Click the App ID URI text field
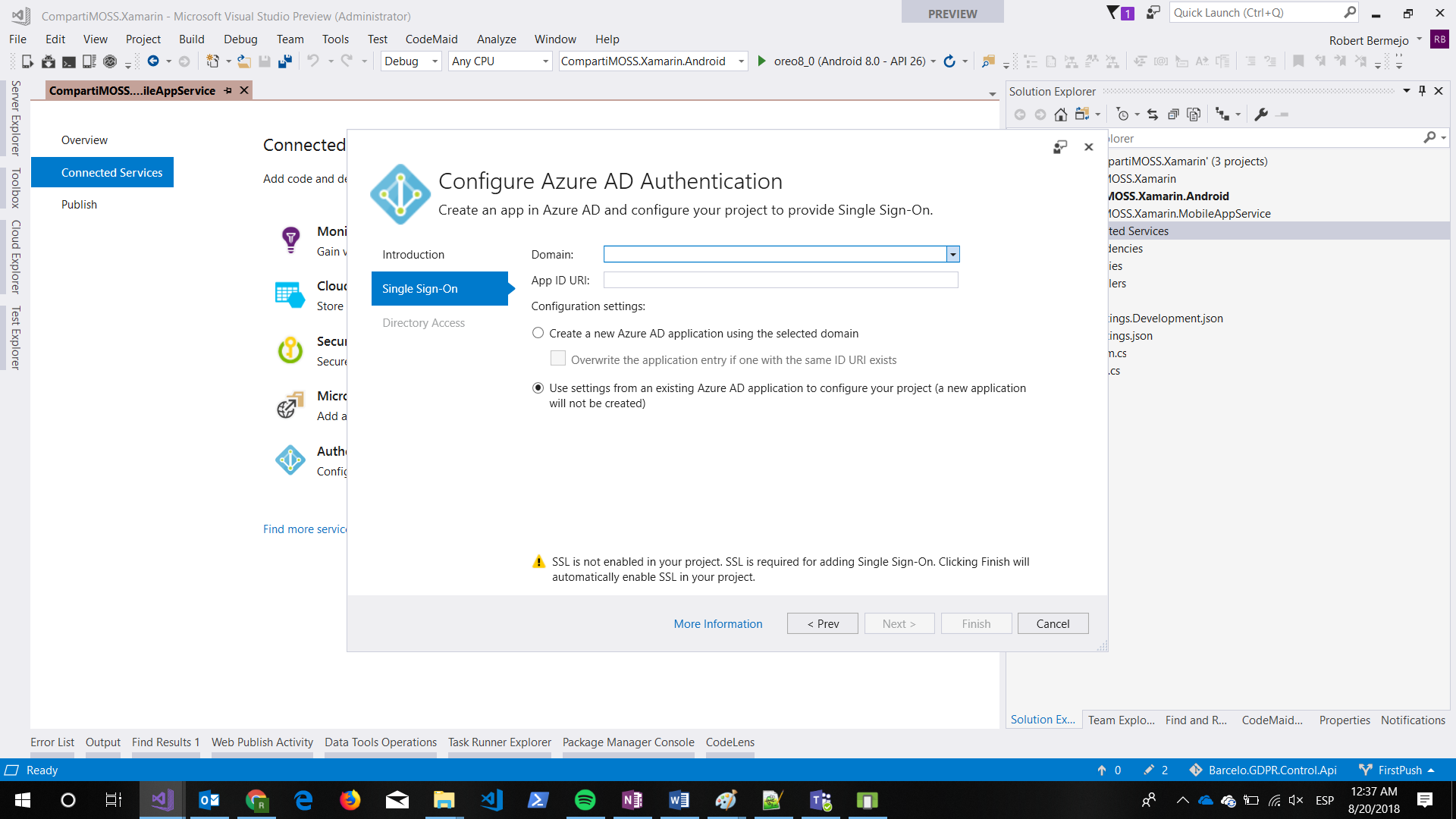The height and width of the screenshot is (819, 1456). [x=780, y=281]
